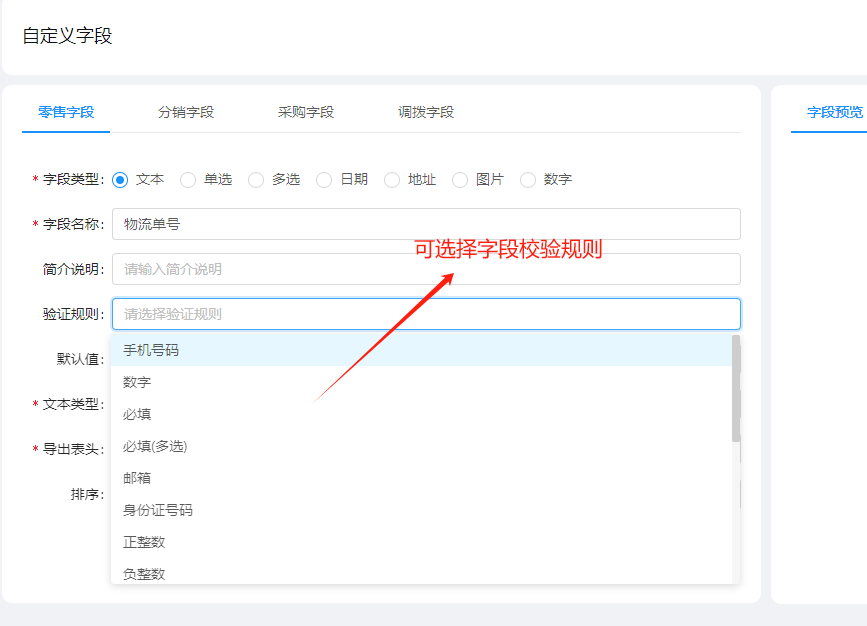This screenshot has width=867, height=626.
Task: Open the 调拨字段 tab
Action: 426,112
